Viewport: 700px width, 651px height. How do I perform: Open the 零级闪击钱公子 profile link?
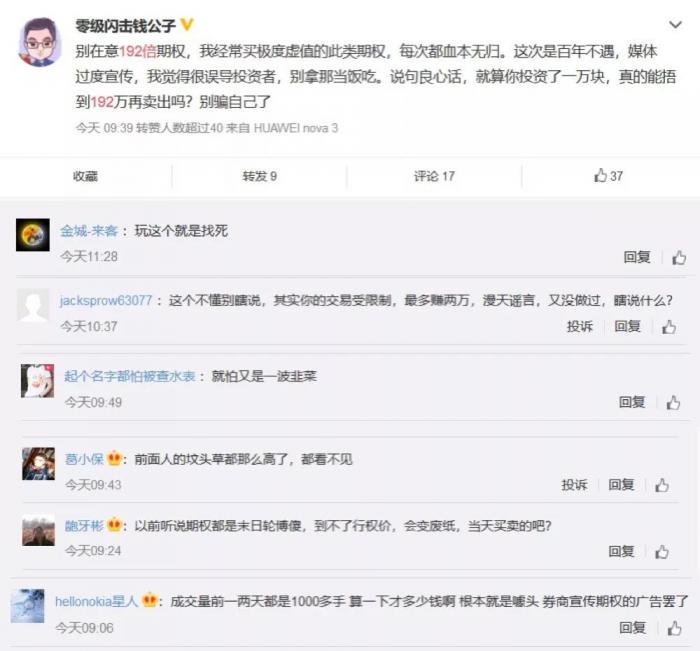125,24
